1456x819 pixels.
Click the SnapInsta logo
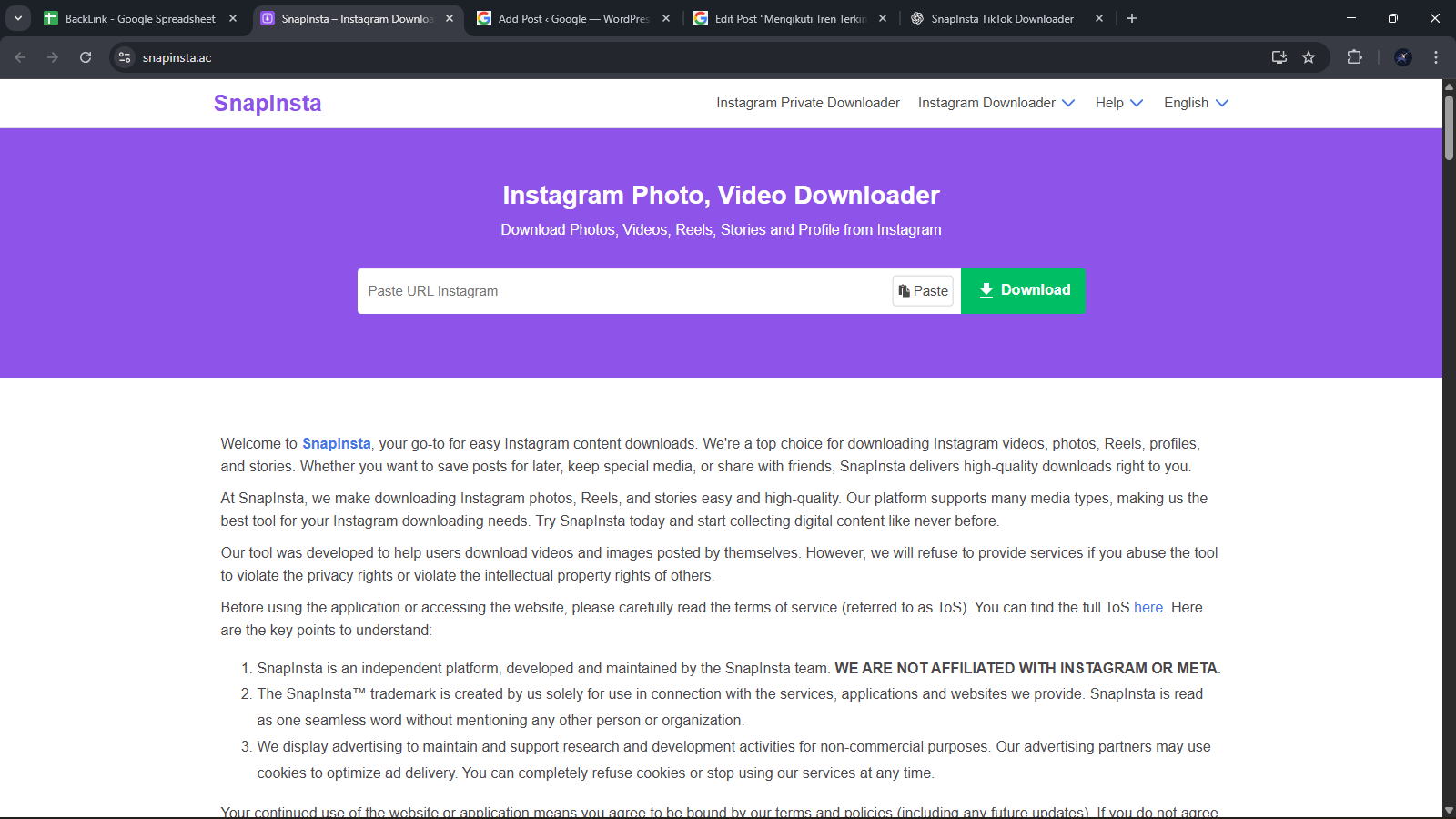pyautogui.click(x=267, y=103)
